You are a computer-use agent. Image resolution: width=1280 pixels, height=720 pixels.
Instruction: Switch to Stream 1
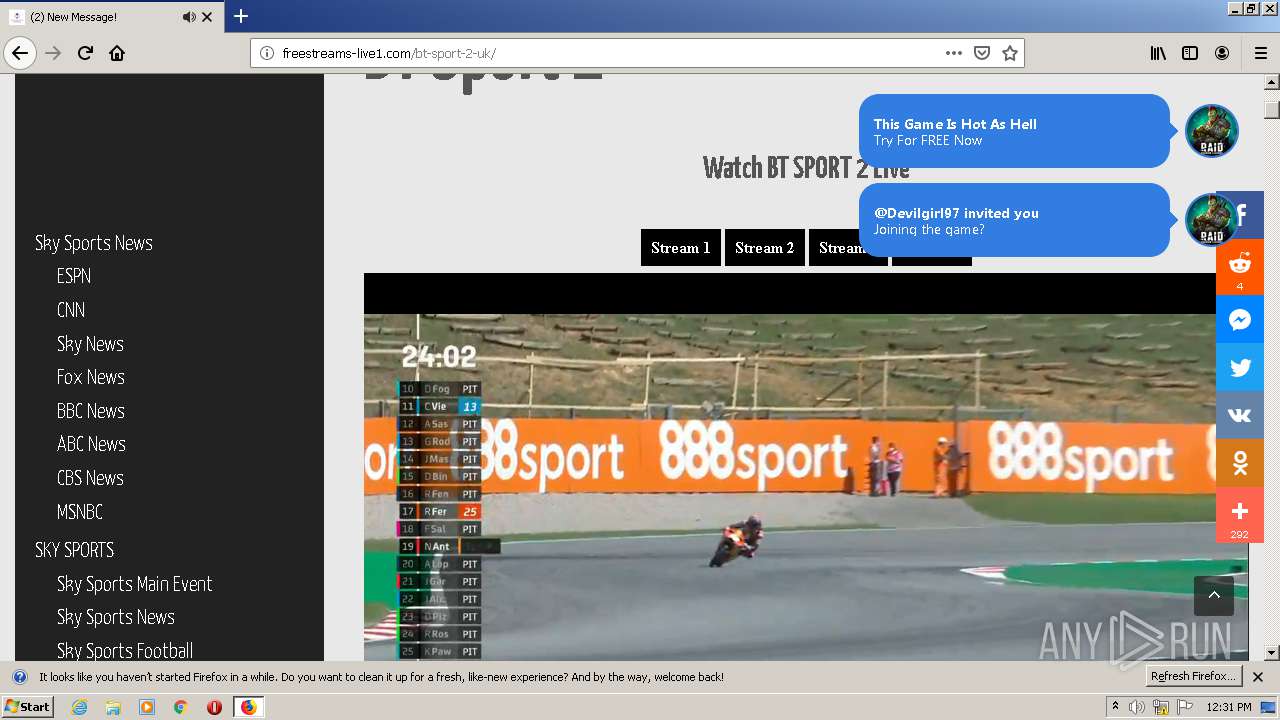point(681,248)
